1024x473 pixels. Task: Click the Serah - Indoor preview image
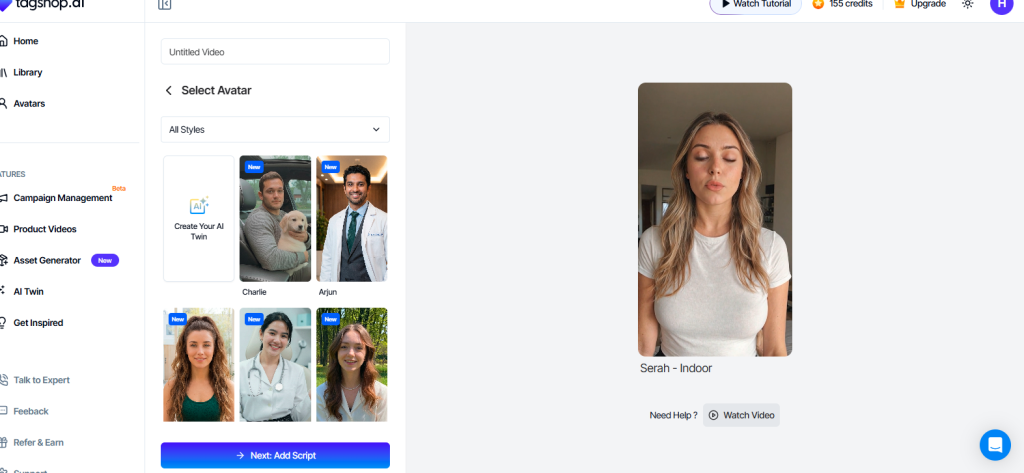click(x=715, y=219)
